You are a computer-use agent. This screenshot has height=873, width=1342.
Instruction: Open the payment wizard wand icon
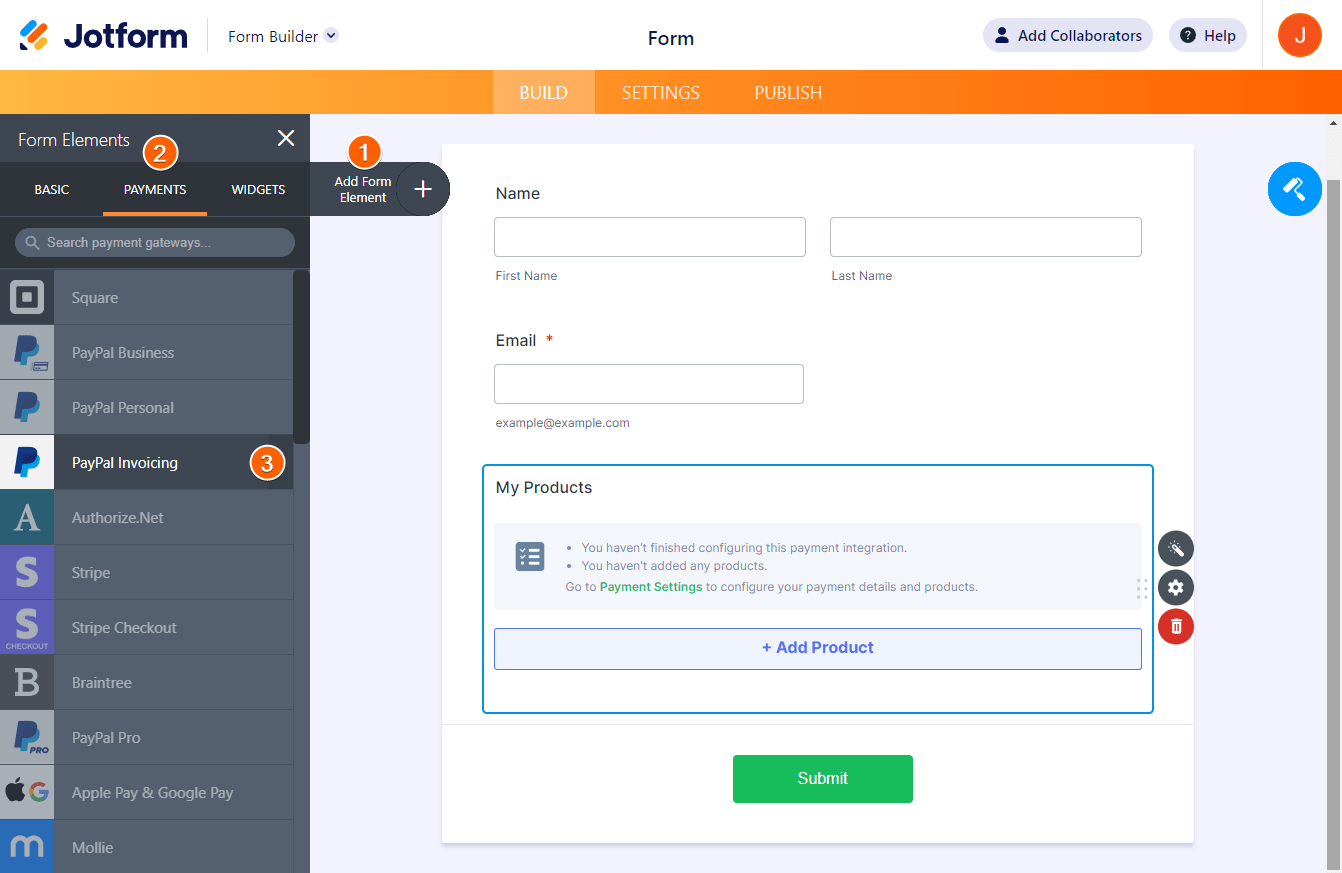[1176, 548]
